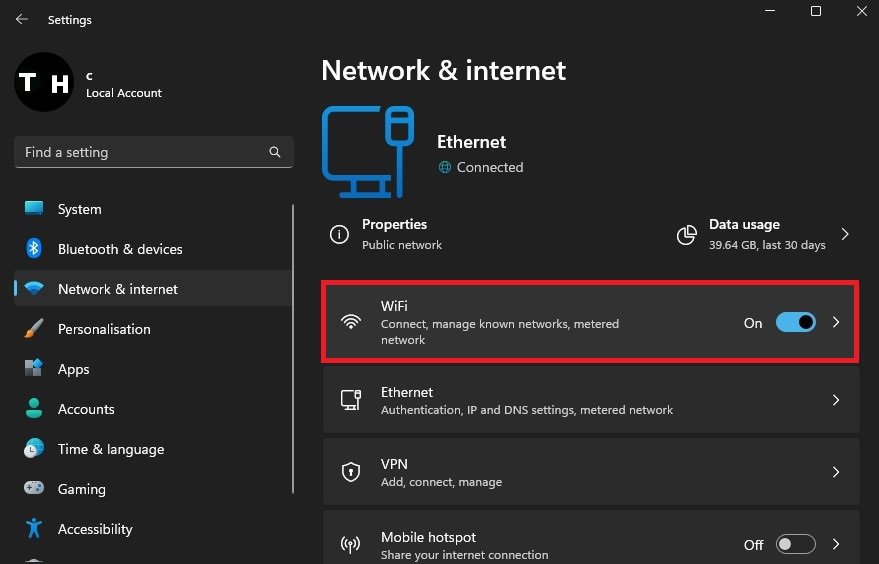The width and height of the screenshot is (879, 564).
Task: Expand the VPN row chevron
Action: tap(837, 472)
